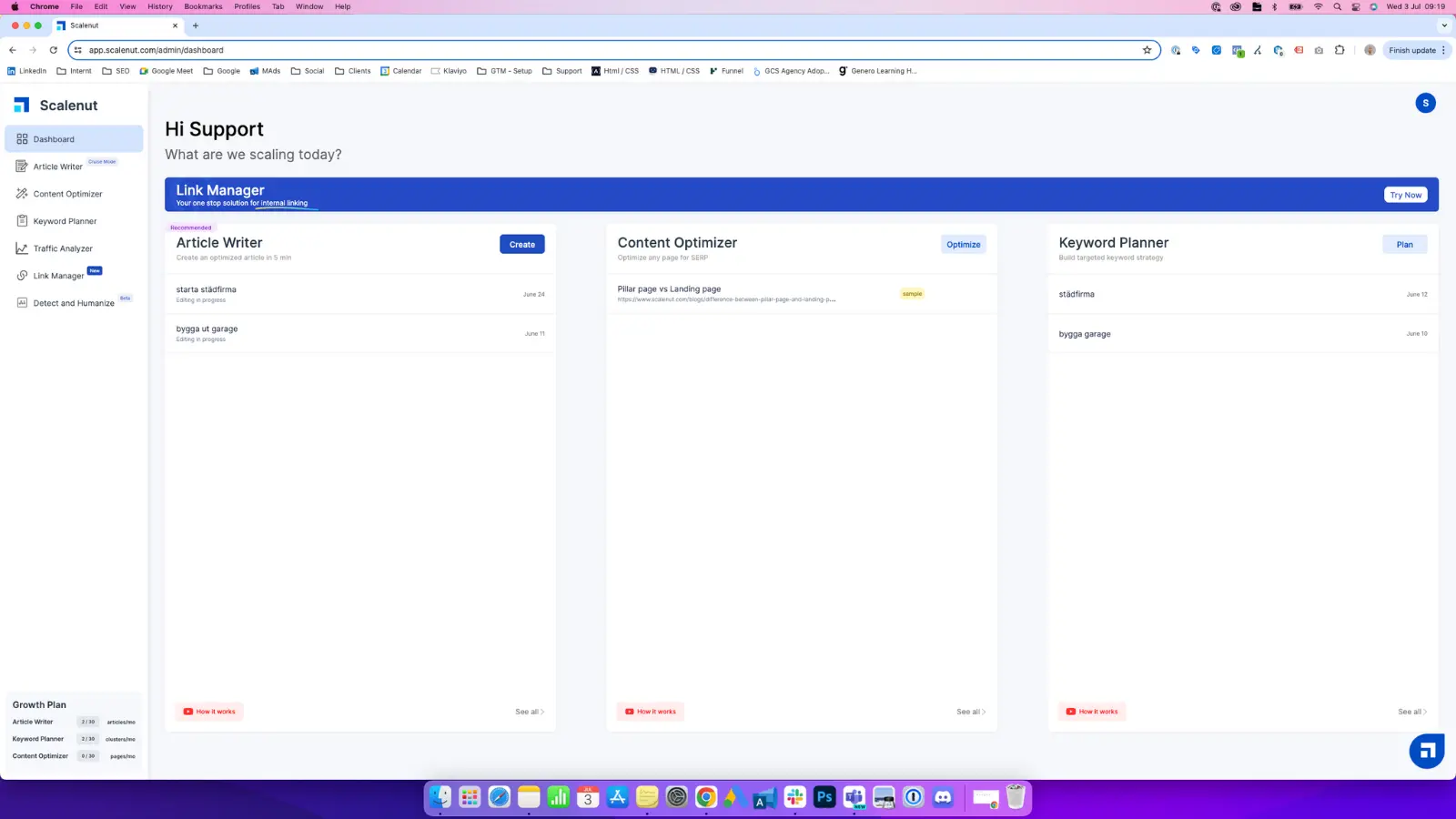Expand the Support bookmarks folder
The height and width of the screenshot is (819, 1456).
tap(562, 71)
